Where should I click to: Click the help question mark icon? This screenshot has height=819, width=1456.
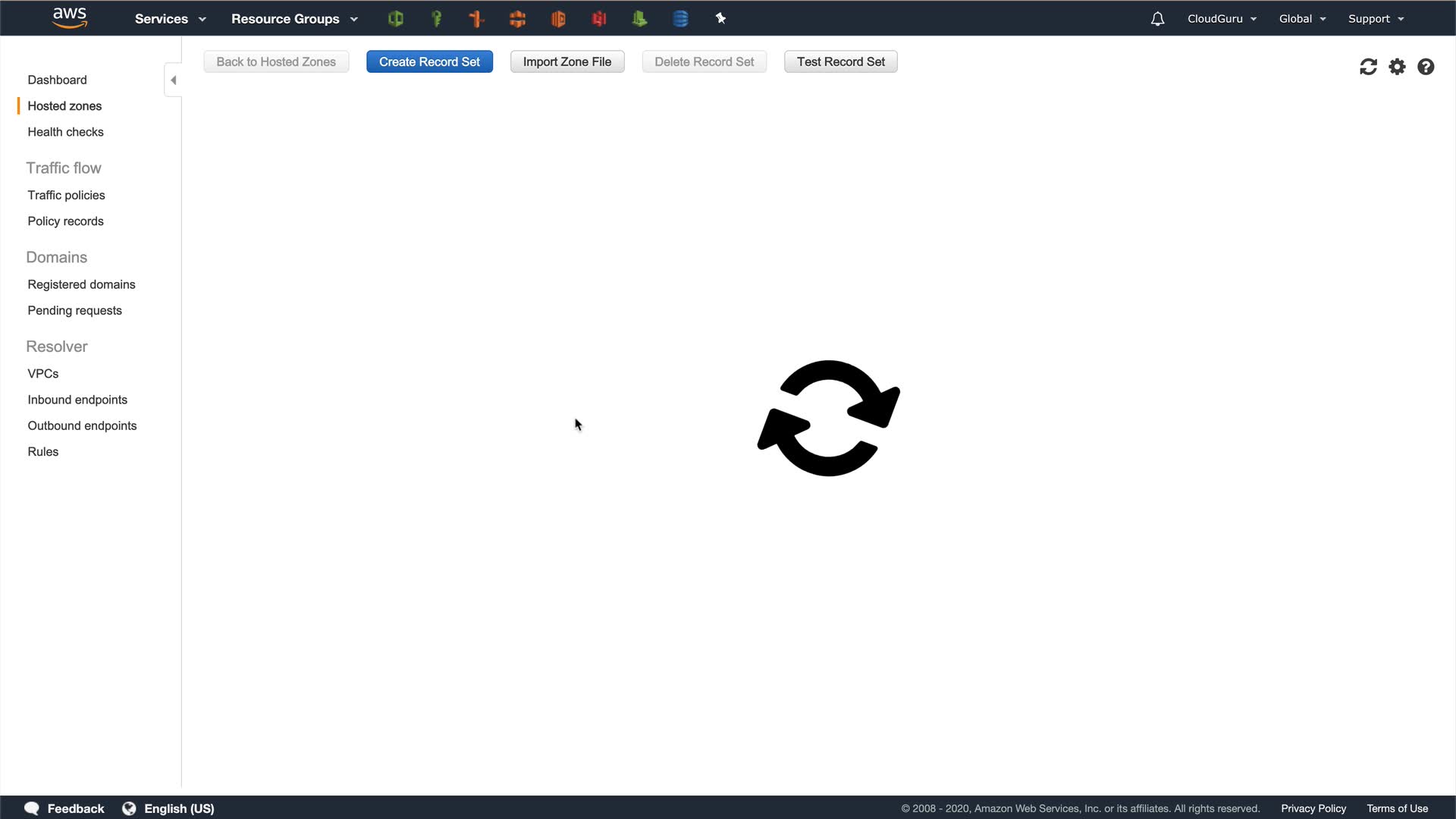coord(1426,67)
